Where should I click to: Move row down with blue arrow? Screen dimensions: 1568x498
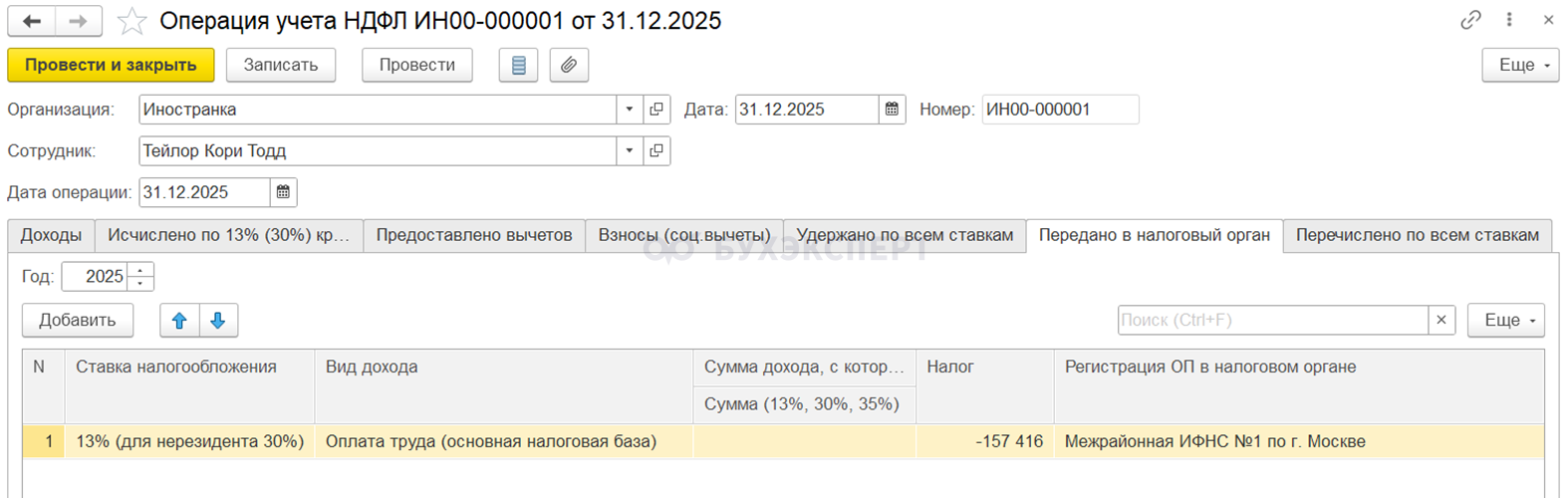[218, 320]
